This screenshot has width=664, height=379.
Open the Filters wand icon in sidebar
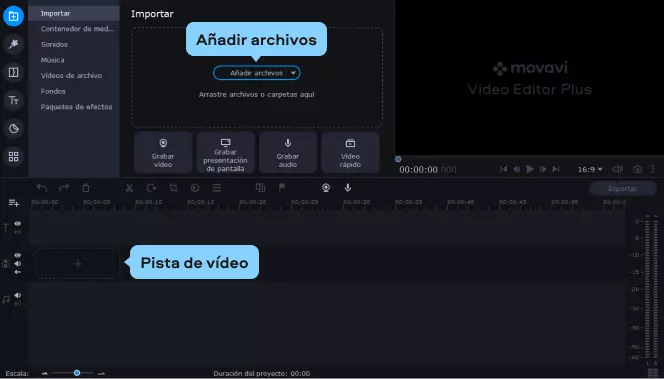coord(14,44)
